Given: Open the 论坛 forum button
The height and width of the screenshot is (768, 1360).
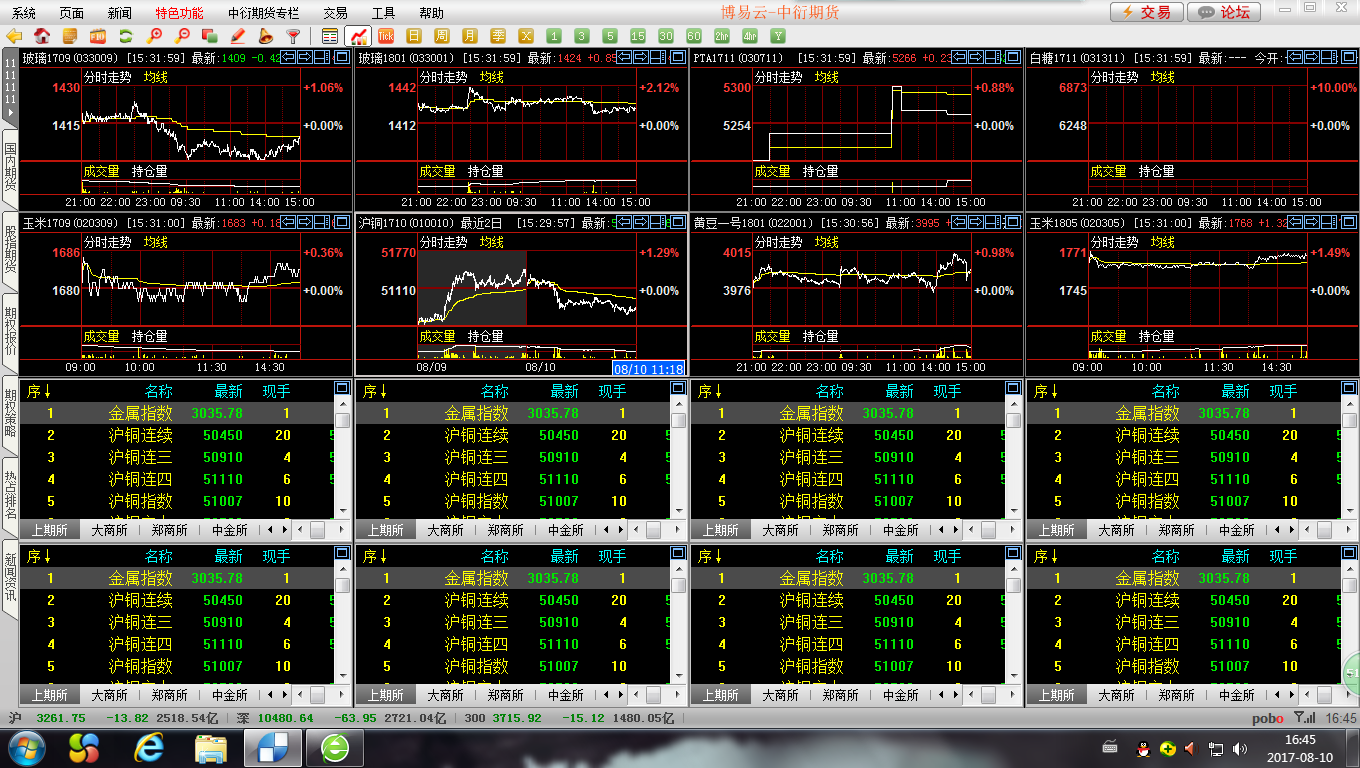Looking at the screenshot, I should [x=1225, y=12].
